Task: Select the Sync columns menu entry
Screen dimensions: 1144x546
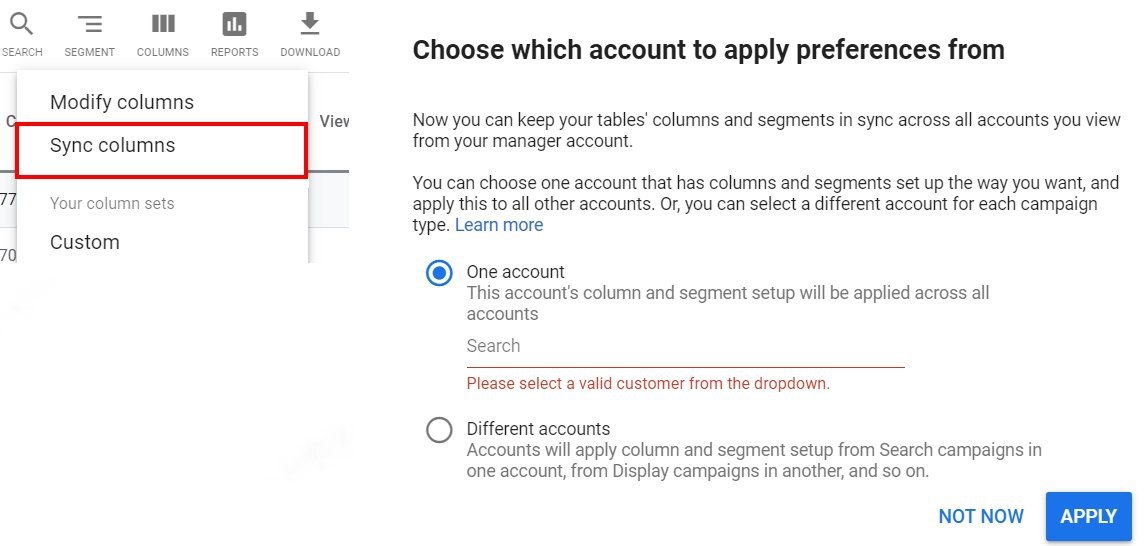Action: (112, 145)
